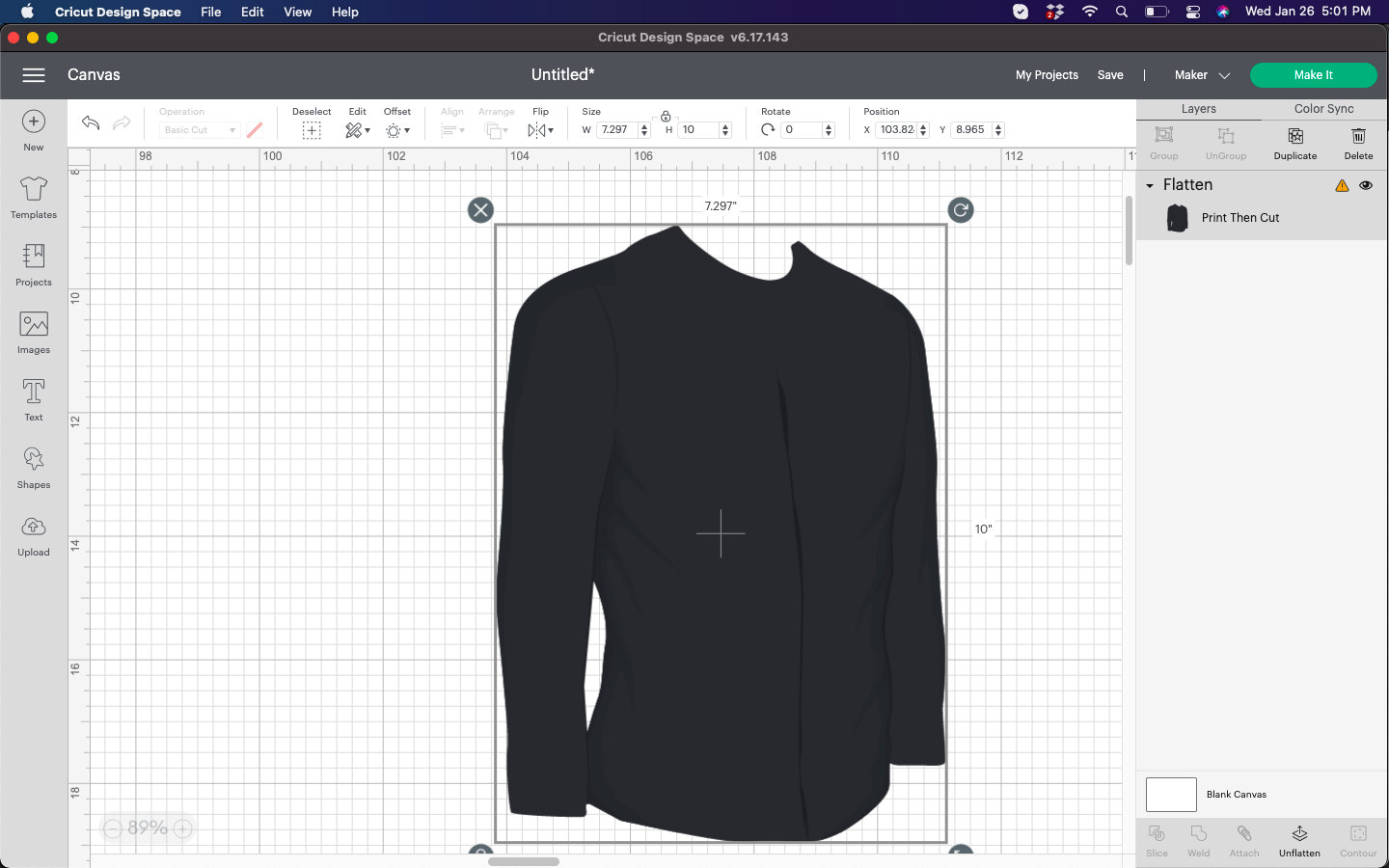Open the Shapes panel
This screenshot has width=1389, height=868.
pos(34,468)
